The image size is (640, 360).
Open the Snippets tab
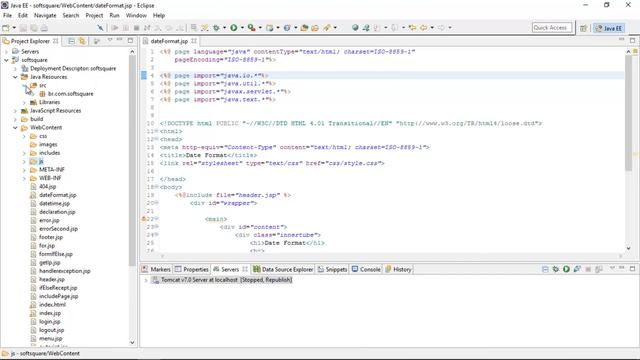[333, 269]
